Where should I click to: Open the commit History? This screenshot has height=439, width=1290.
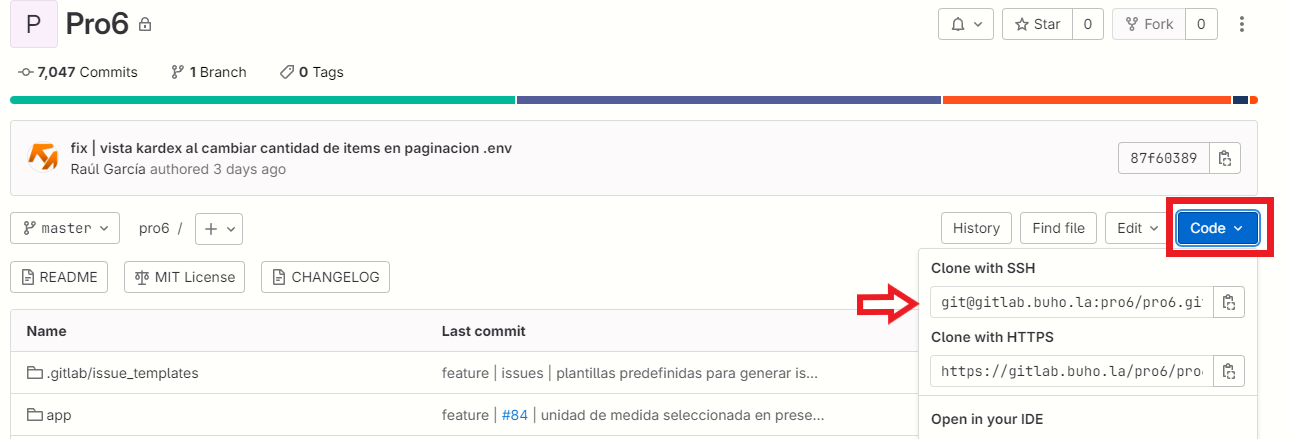coord(976,228)
